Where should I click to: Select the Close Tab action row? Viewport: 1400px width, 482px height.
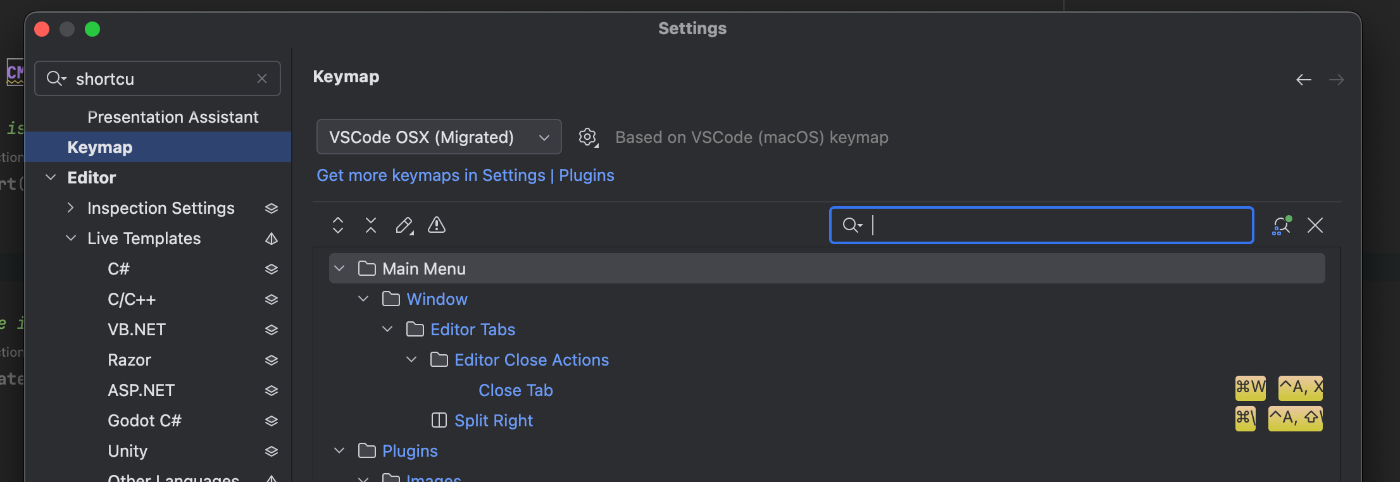coord(827,390)
